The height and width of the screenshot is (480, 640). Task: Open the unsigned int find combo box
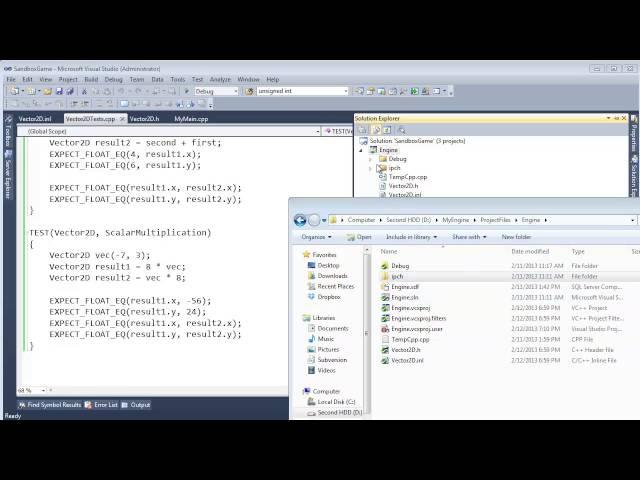[302, 91]
